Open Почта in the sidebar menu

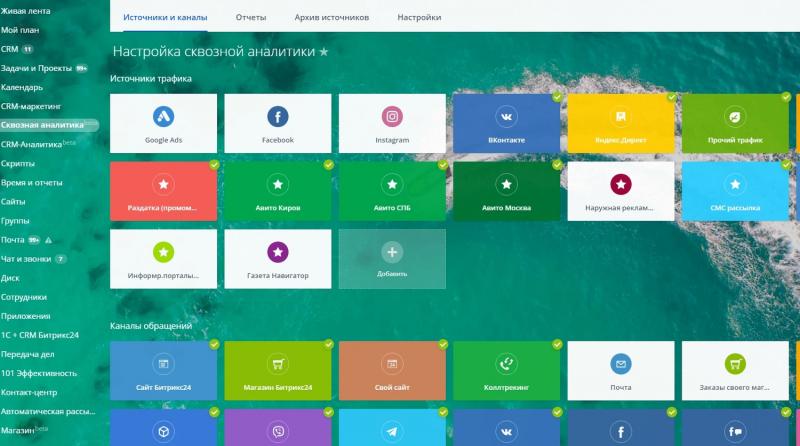13,240
